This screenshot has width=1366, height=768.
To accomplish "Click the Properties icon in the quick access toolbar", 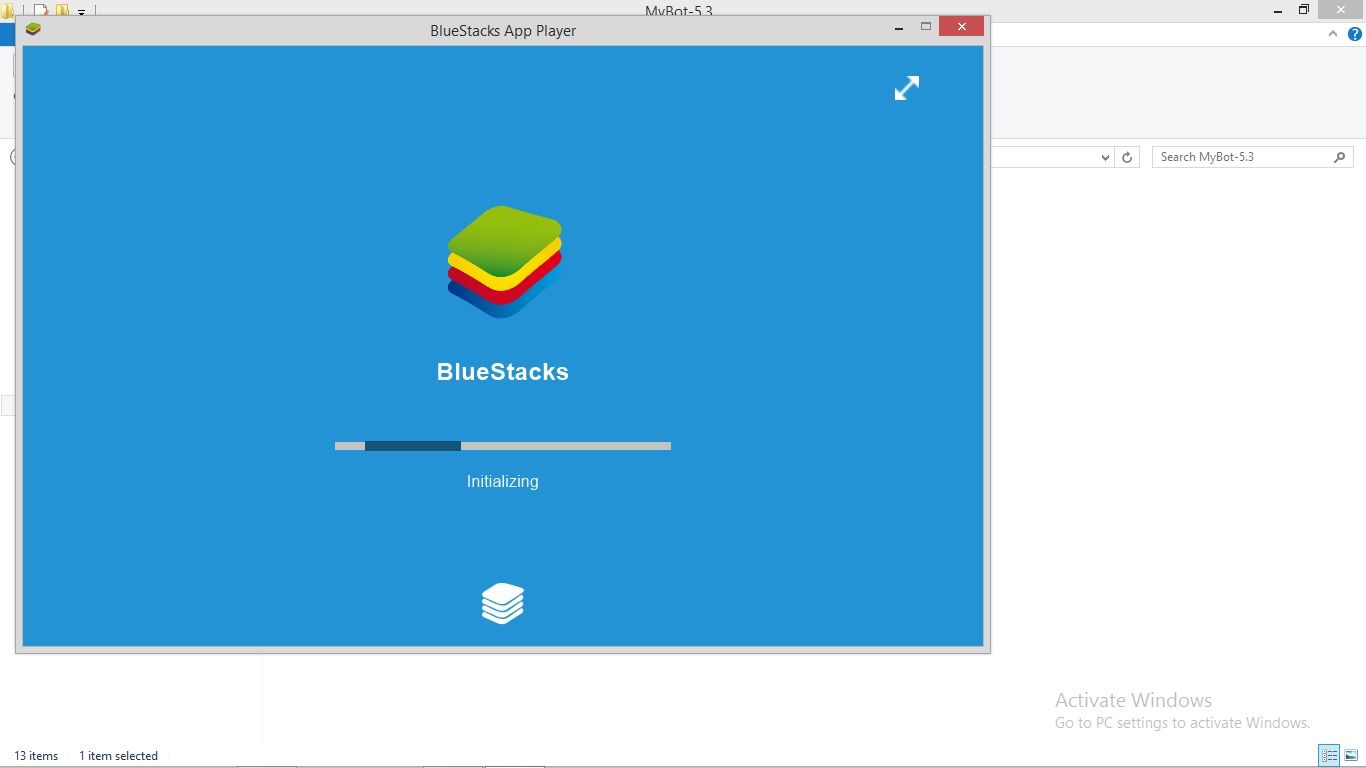I will [x=40, y=11].
